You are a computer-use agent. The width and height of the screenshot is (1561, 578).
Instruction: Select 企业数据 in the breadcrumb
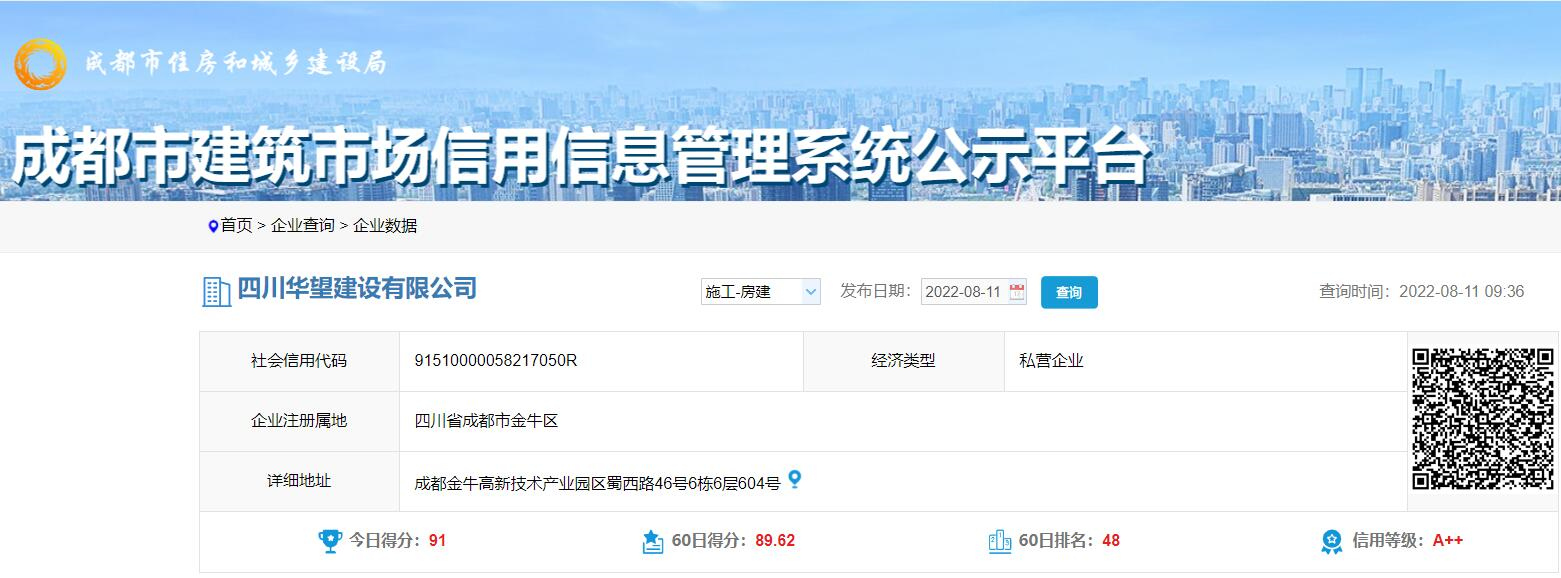[385, 226]
